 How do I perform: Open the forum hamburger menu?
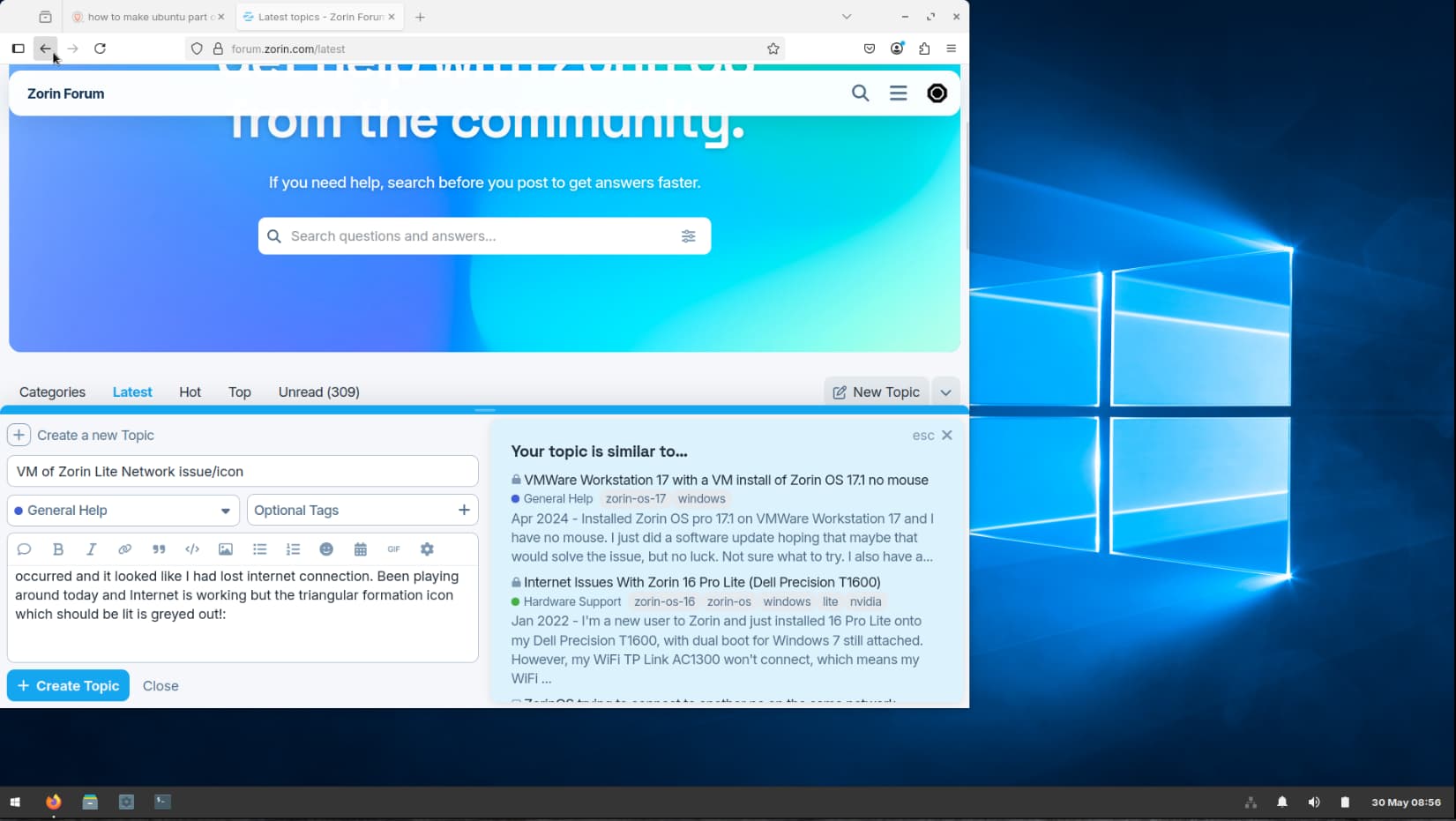click(x=898, y=93)
